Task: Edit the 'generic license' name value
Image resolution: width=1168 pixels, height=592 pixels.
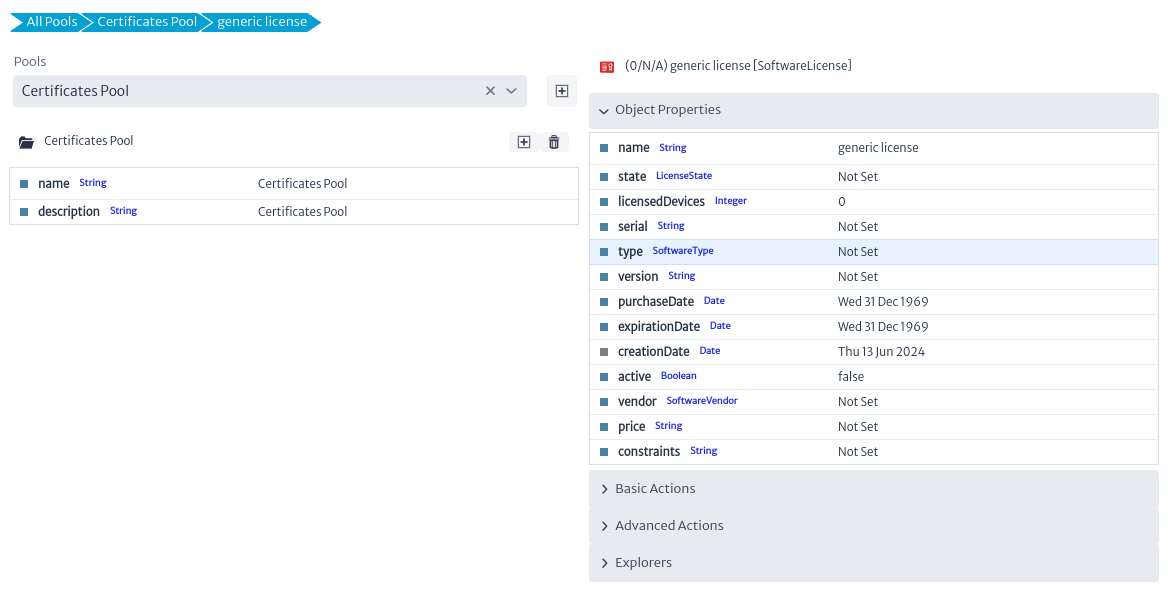Action: click(878, 147)
